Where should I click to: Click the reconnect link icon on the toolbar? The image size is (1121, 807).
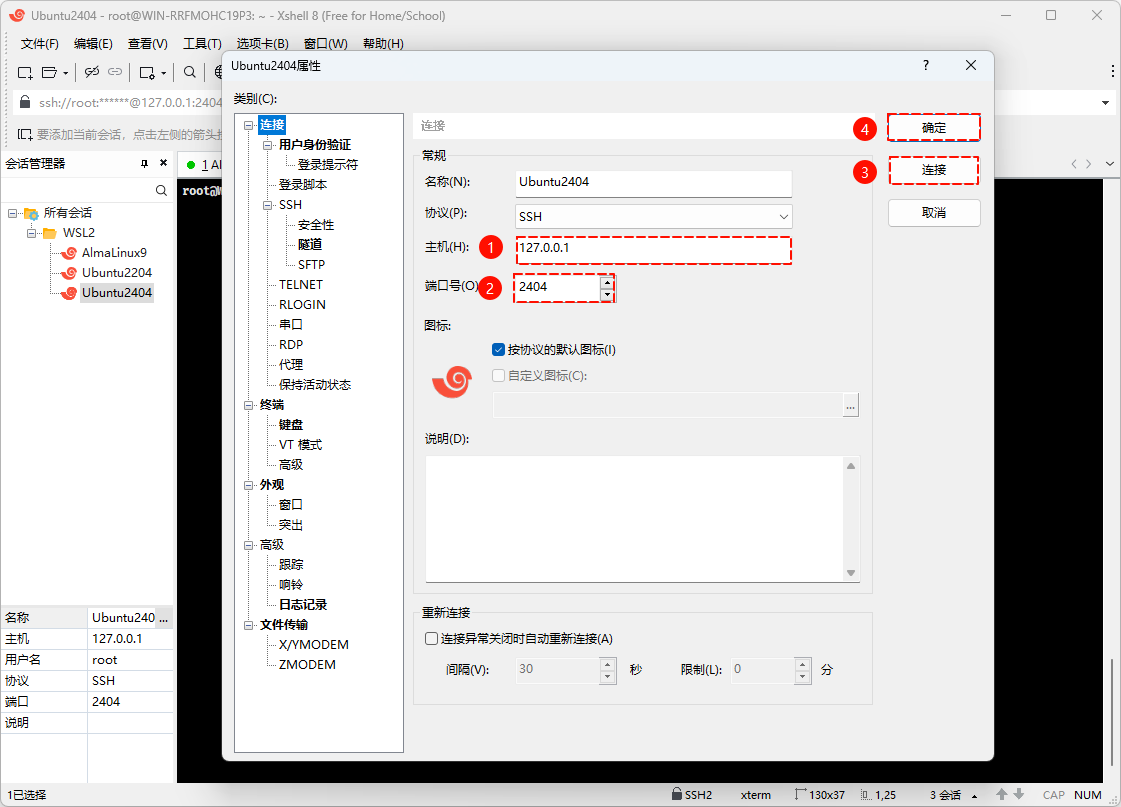(x=115, y=72)
